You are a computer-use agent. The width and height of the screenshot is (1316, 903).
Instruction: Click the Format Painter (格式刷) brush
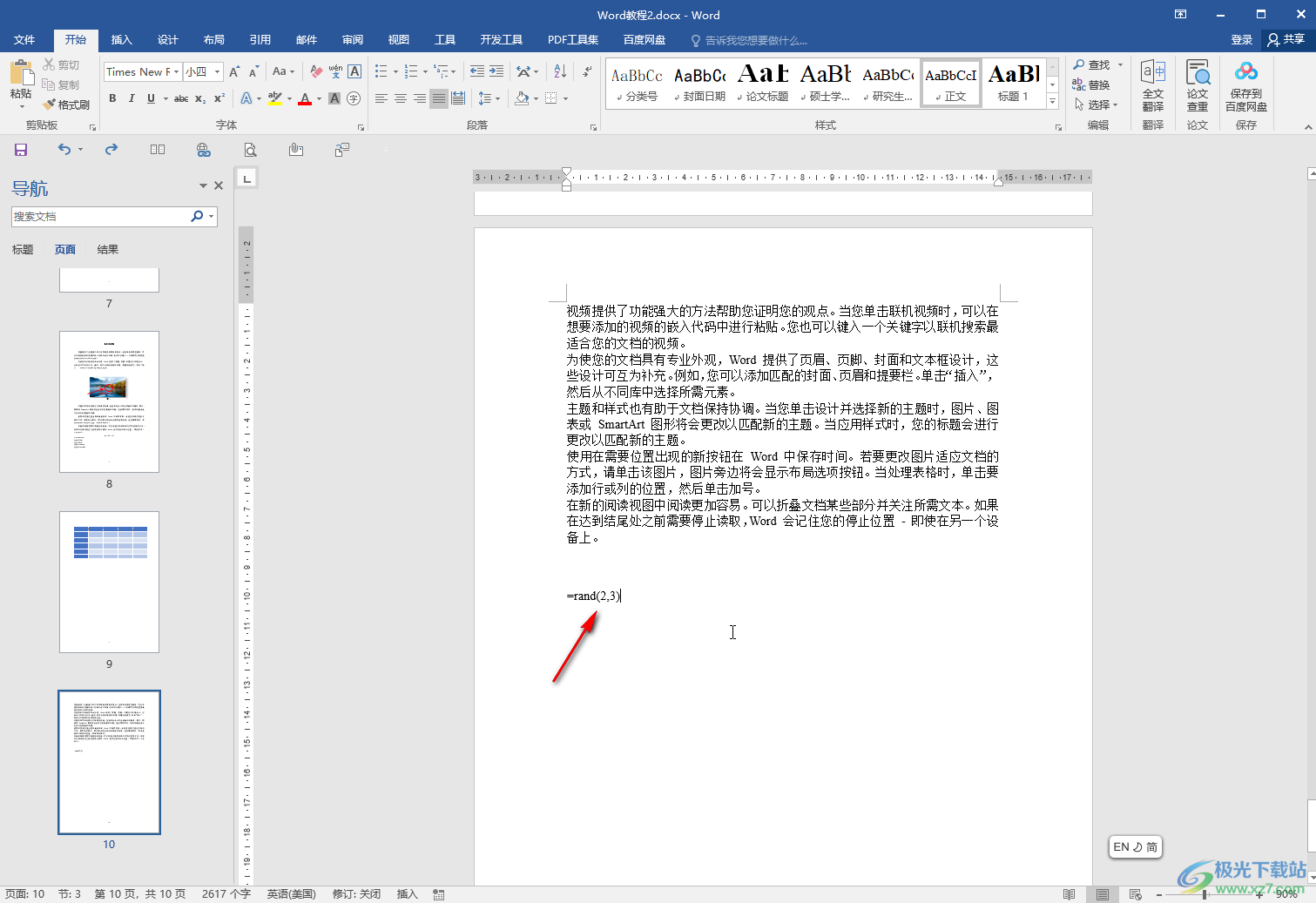(x=65, y=104)
